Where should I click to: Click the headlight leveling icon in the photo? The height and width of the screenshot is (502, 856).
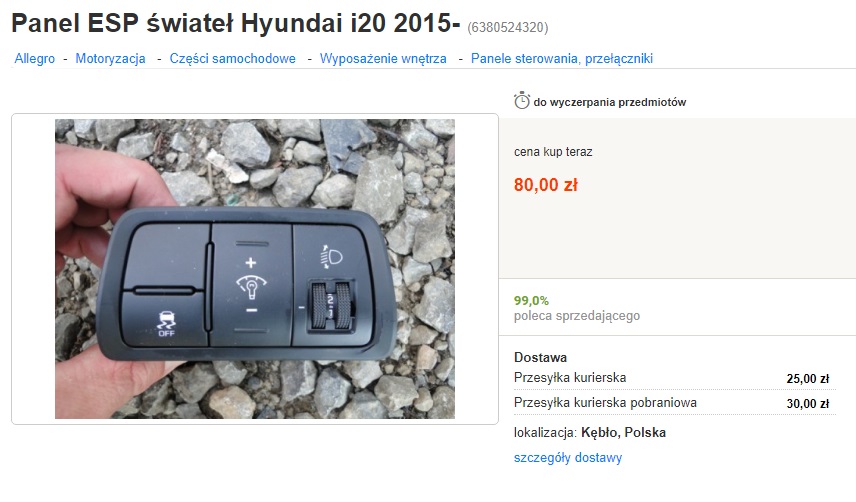point(331,256)
